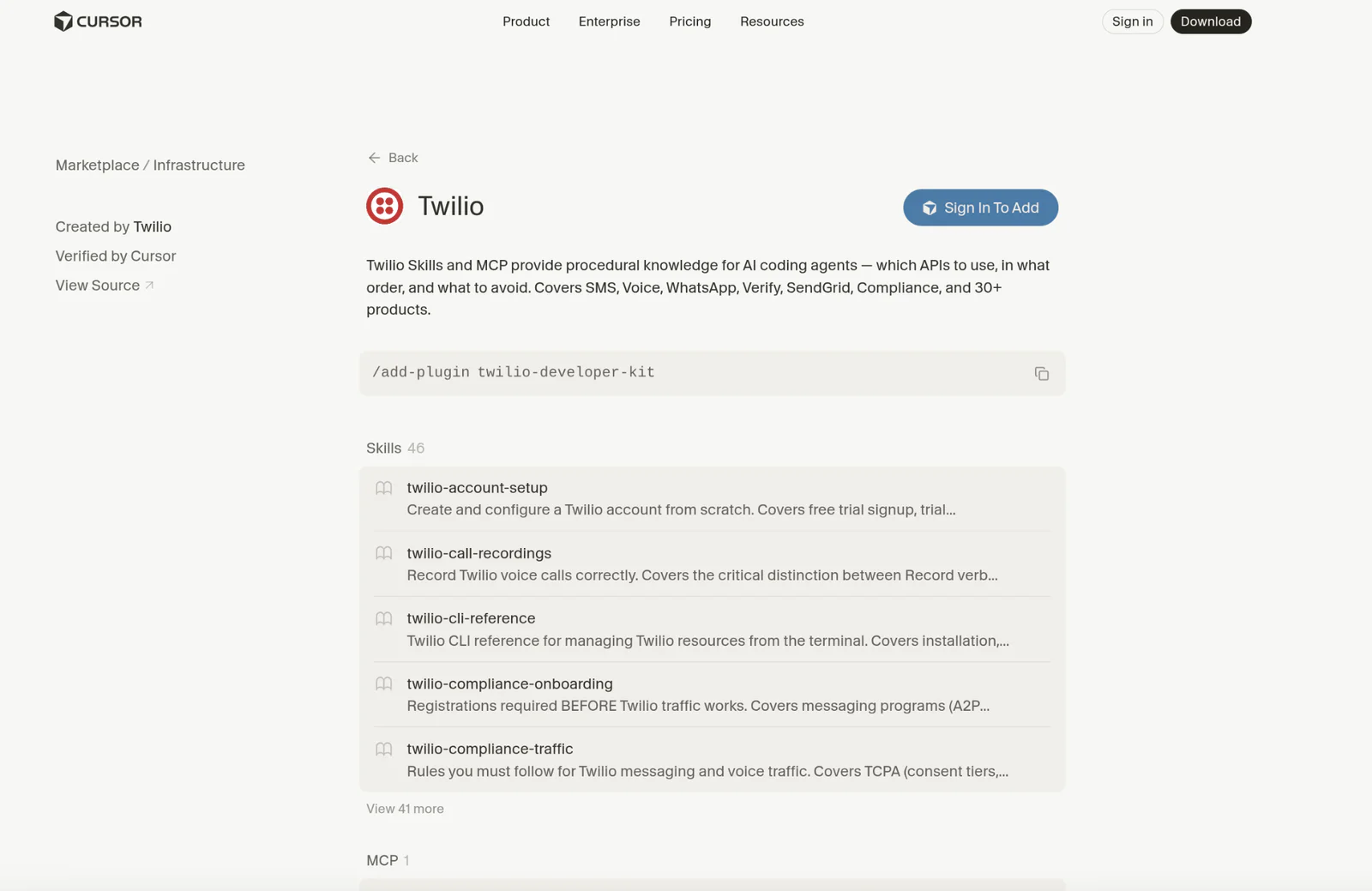
Task: Click the Twilio creator link
Action: (x=153, y=226)
